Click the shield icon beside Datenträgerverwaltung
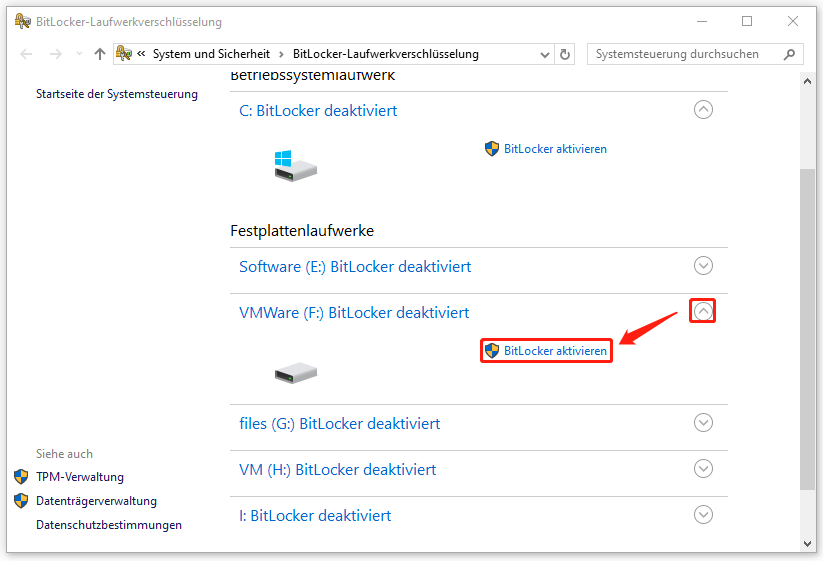Screen dimensions: 823x561 tap(21, 501)
